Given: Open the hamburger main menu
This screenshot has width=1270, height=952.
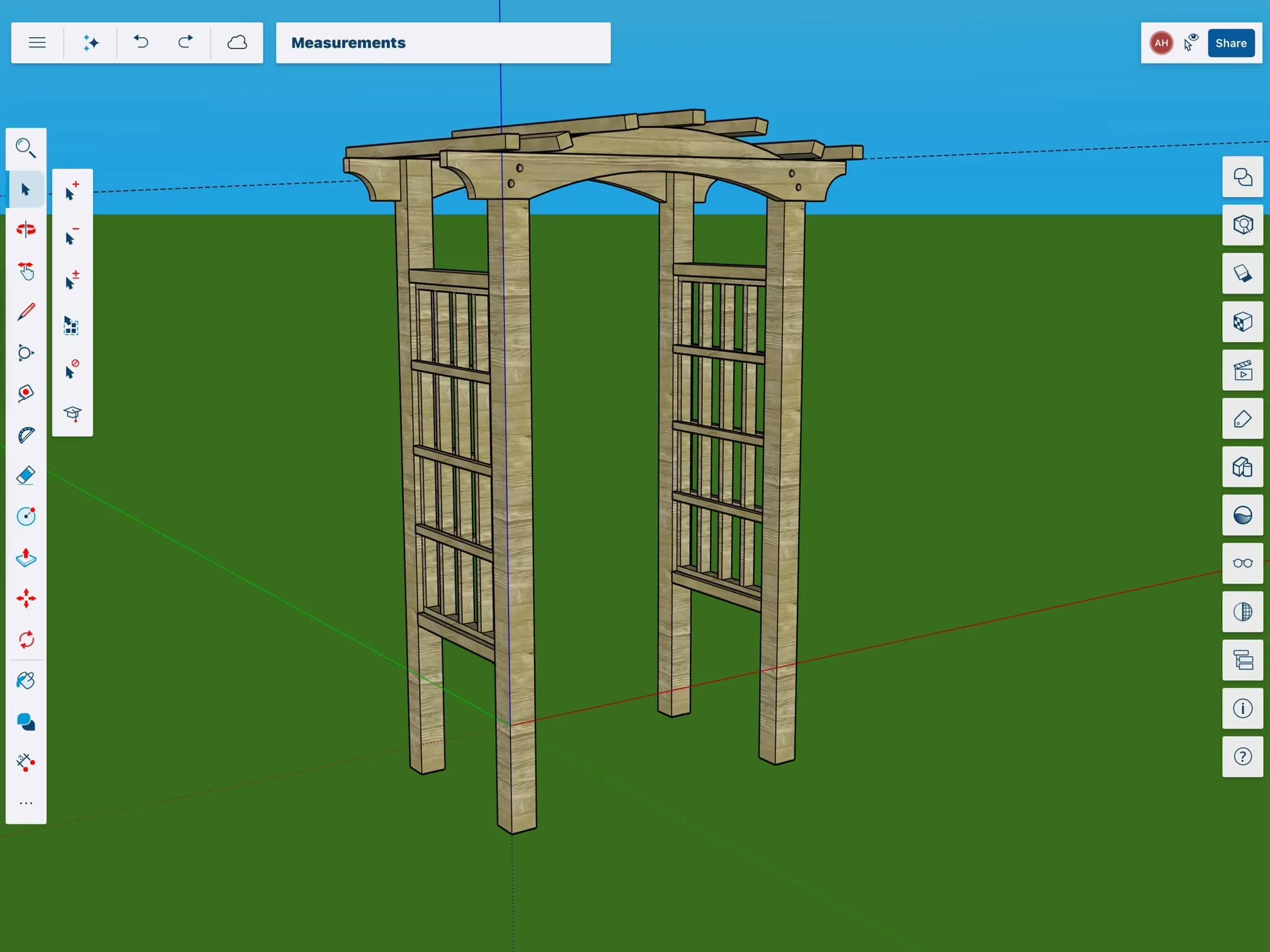Looking at the screenshot, I should point(37,43).
